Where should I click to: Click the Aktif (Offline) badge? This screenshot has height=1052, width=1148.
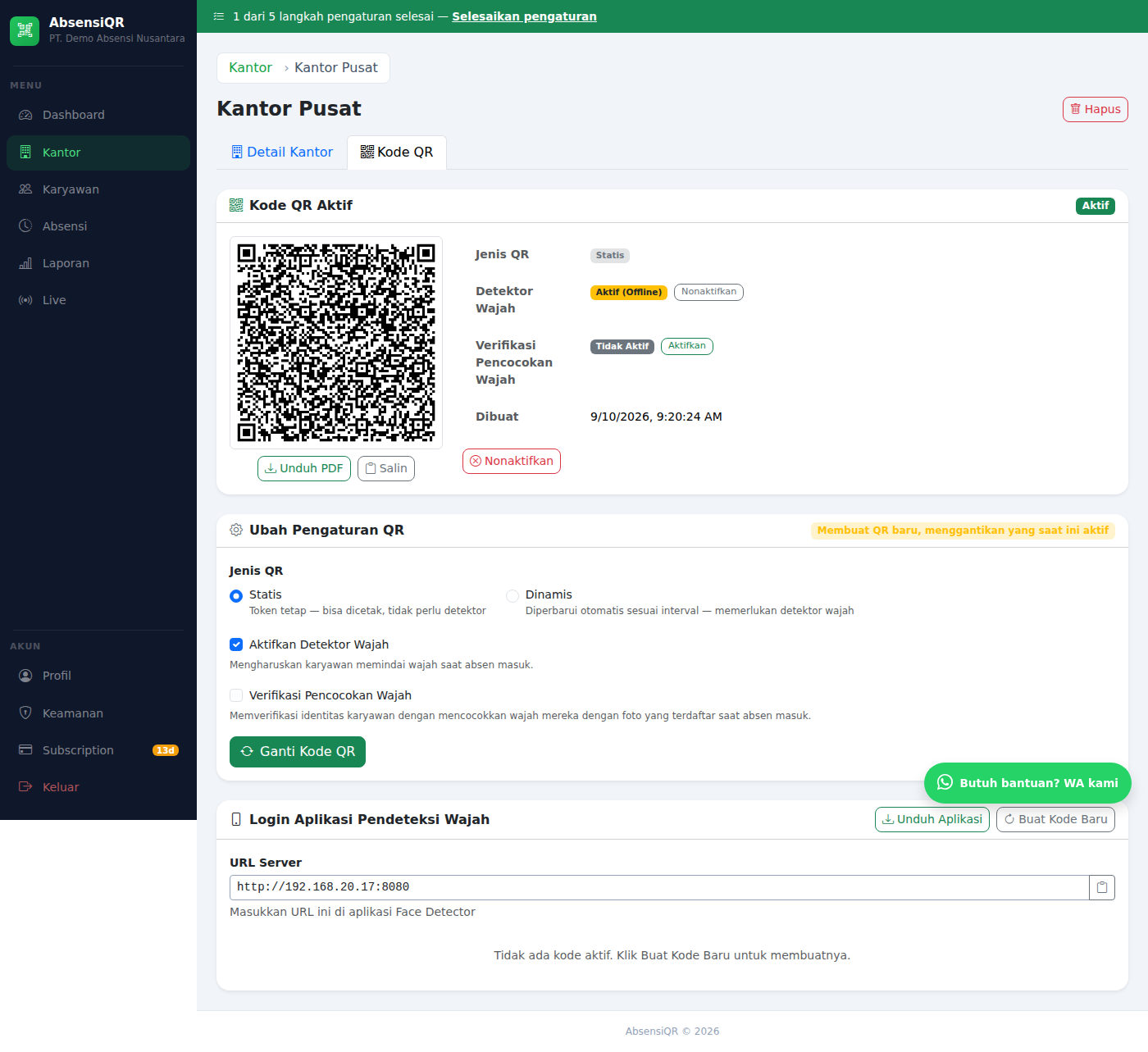[629, 292]
